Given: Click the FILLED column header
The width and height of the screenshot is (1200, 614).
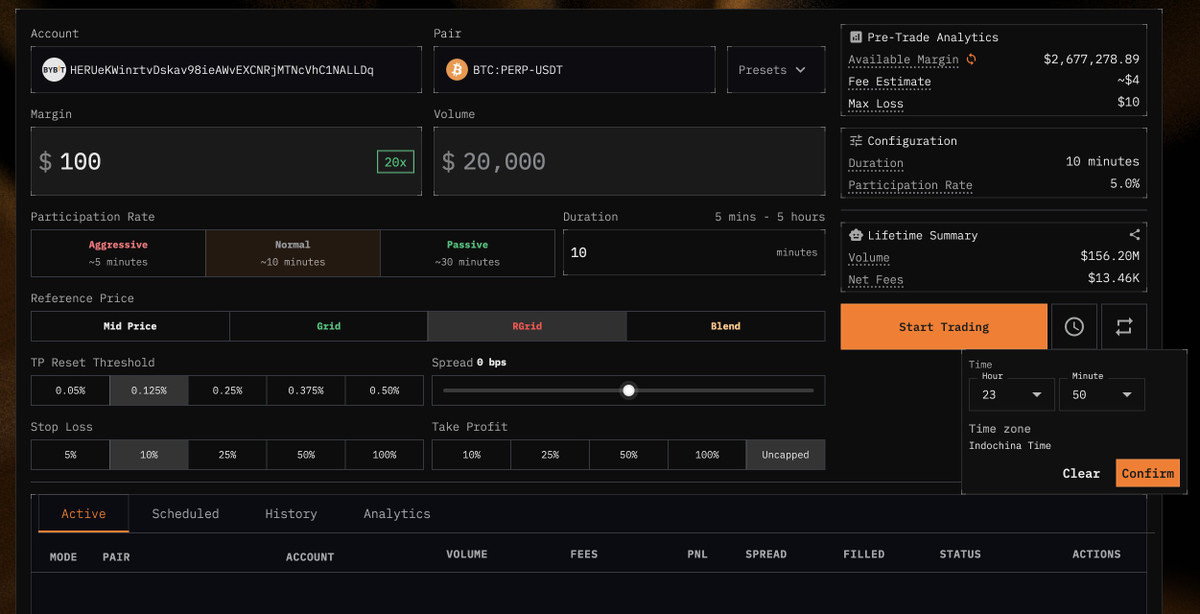Looking at the screenshot, I should (x=864, y=554).
